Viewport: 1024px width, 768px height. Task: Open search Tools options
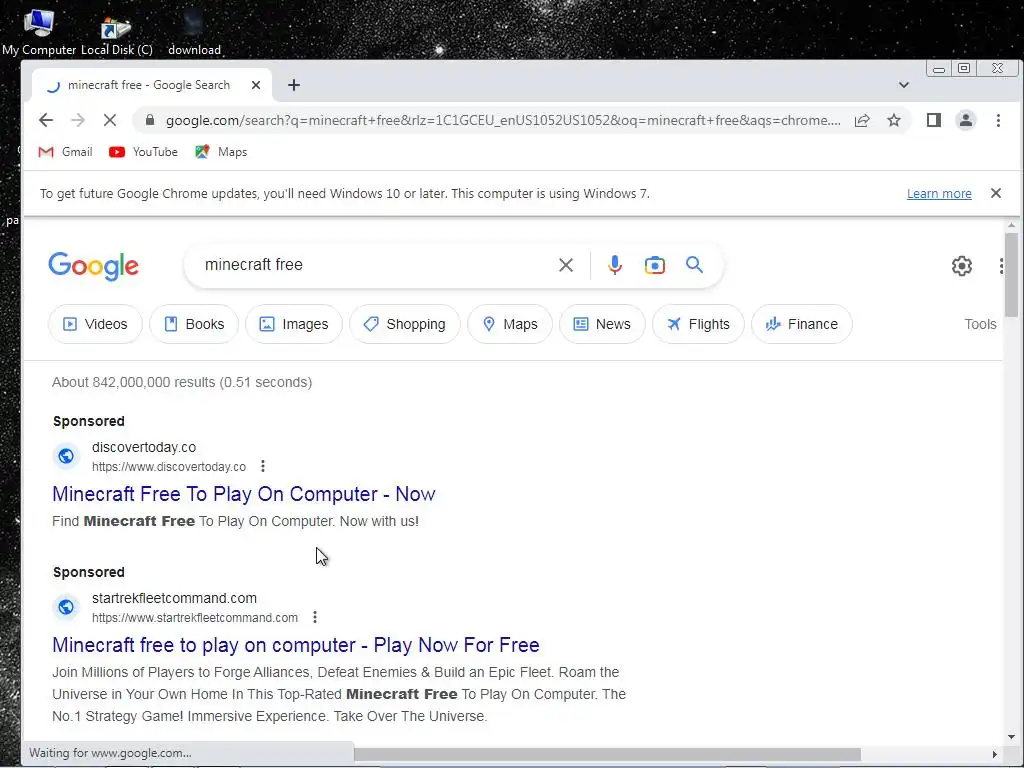[x=980, y=325]
